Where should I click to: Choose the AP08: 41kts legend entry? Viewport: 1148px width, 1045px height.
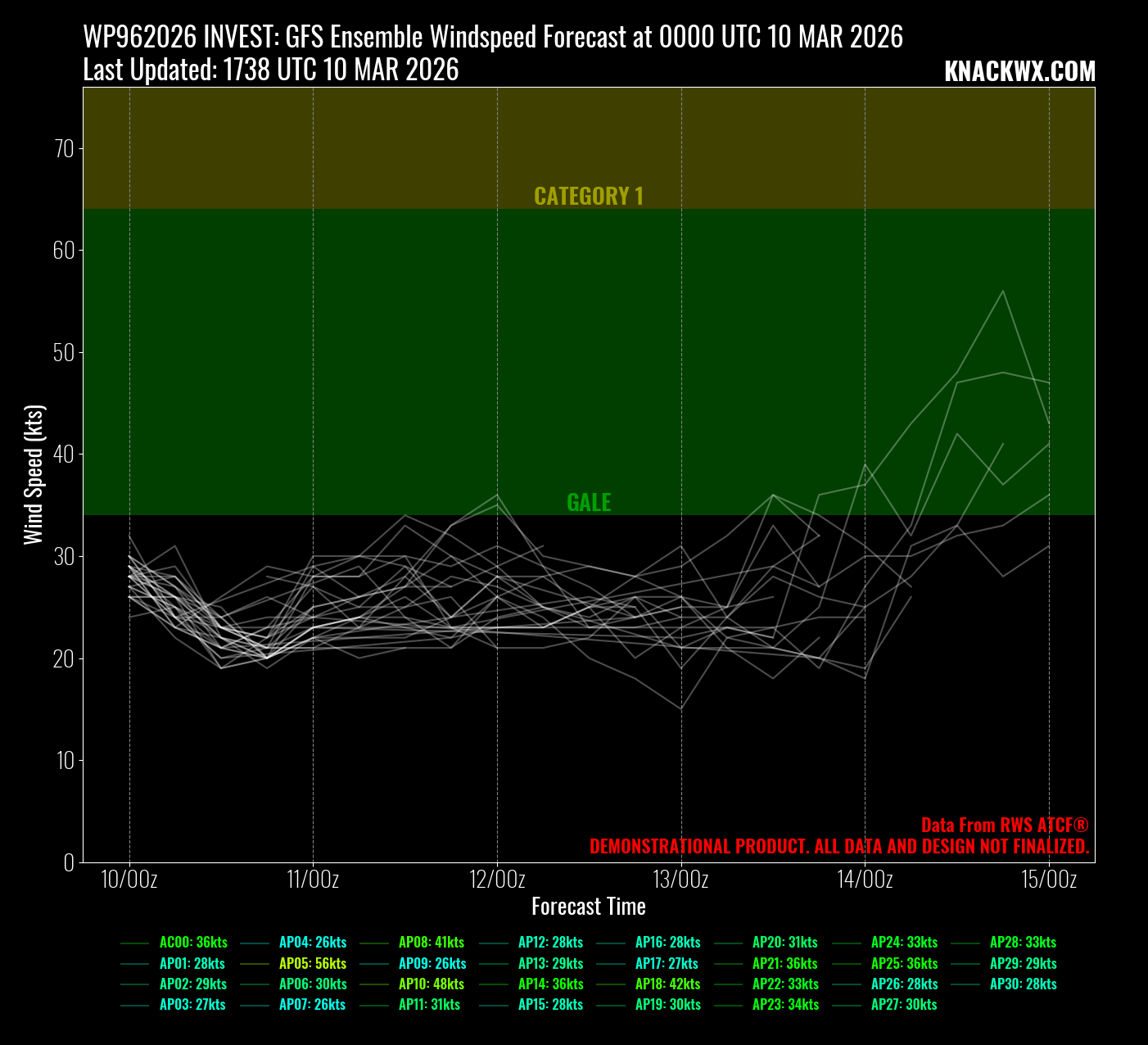pos(432,943)
